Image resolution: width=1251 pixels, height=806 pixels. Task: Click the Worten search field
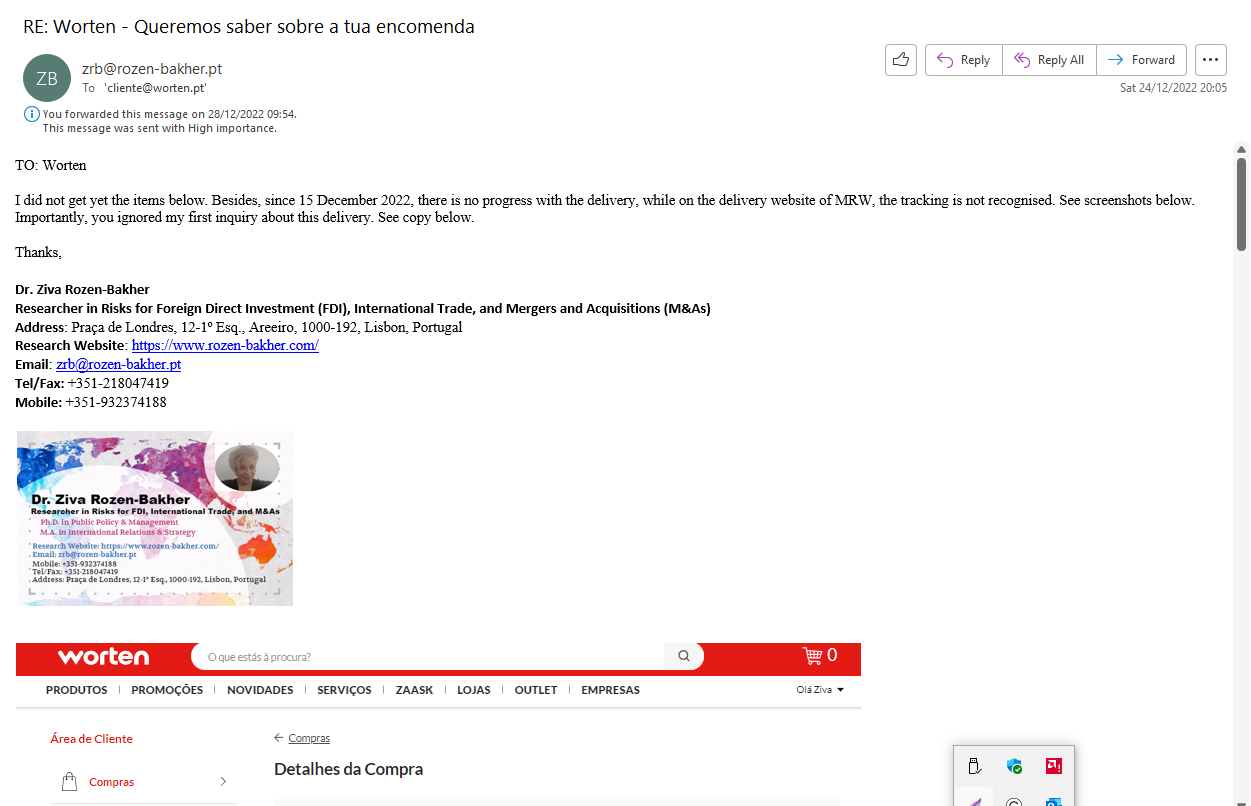pos(428,657)
